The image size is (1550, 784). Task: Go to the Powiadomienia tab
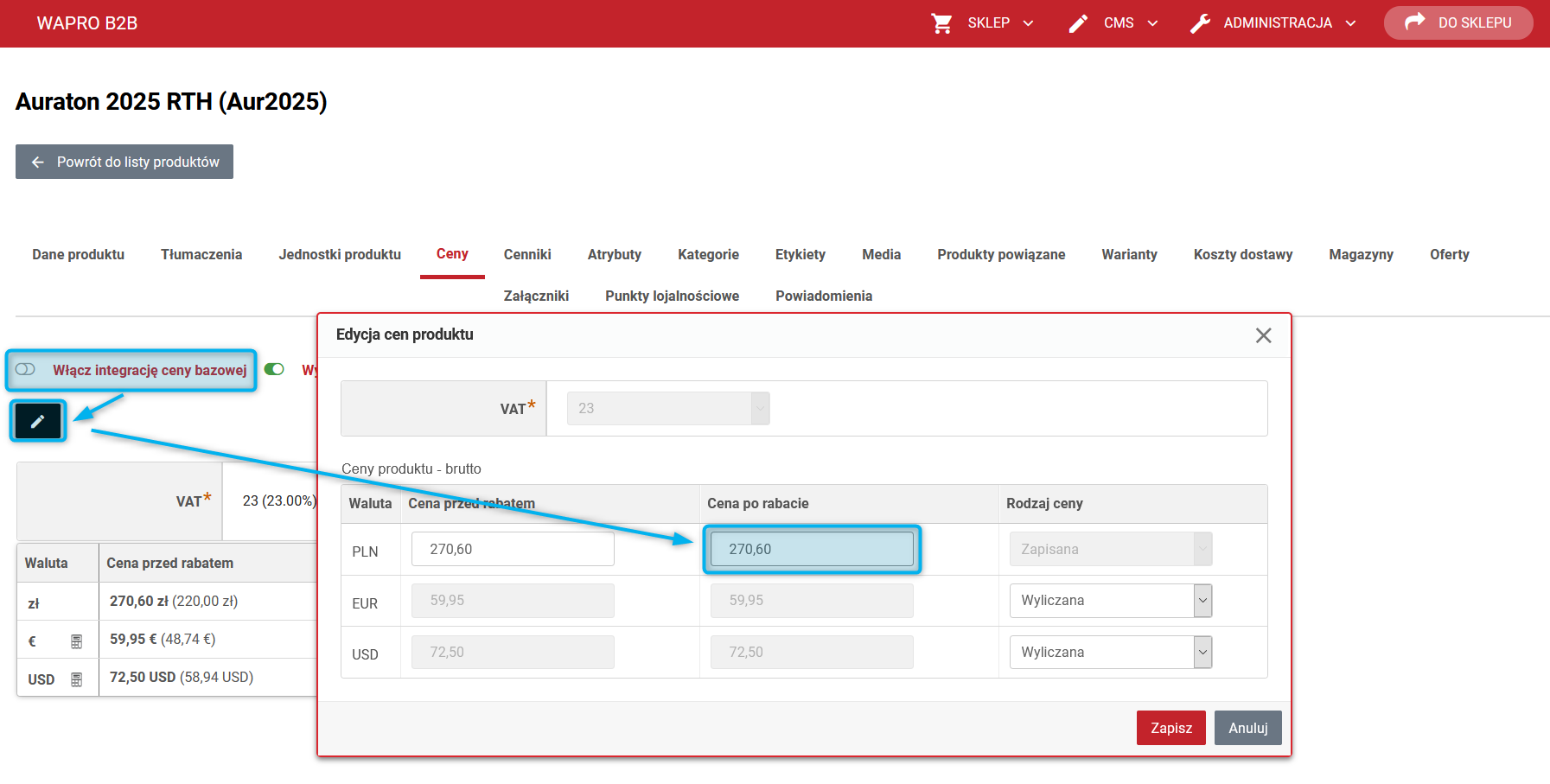tap(824, 296)
